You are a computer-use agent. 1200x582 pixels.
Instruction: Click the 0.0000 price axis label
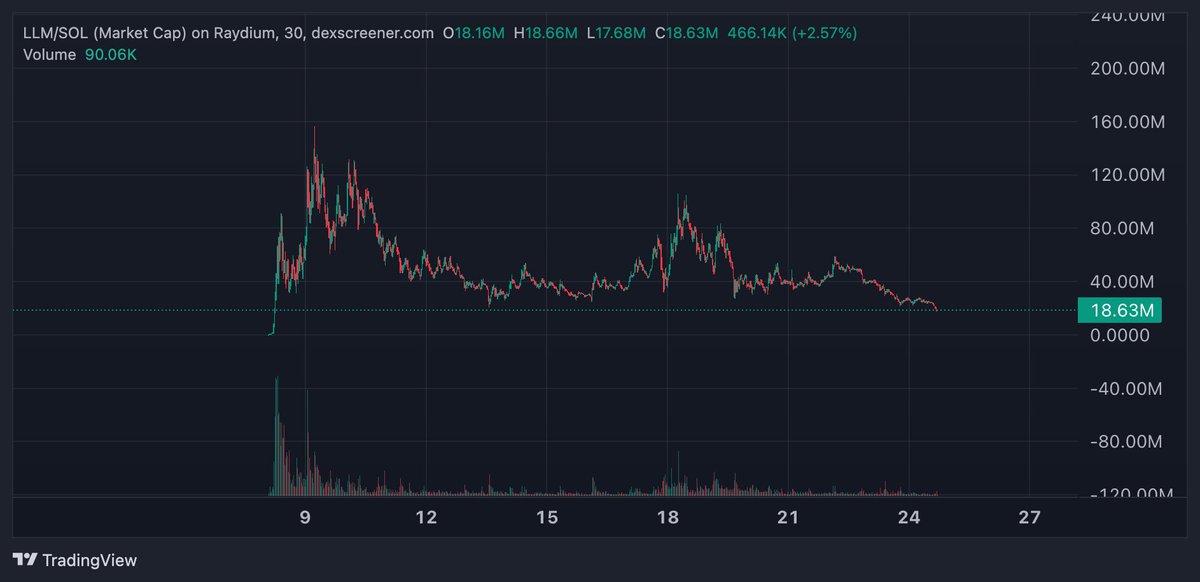(1122, 335)
